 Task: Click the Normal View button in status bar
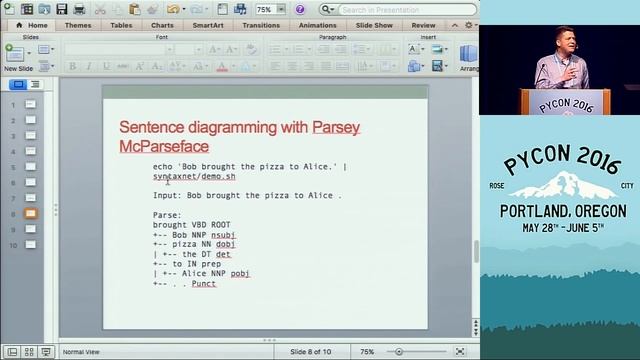point(12,352)
